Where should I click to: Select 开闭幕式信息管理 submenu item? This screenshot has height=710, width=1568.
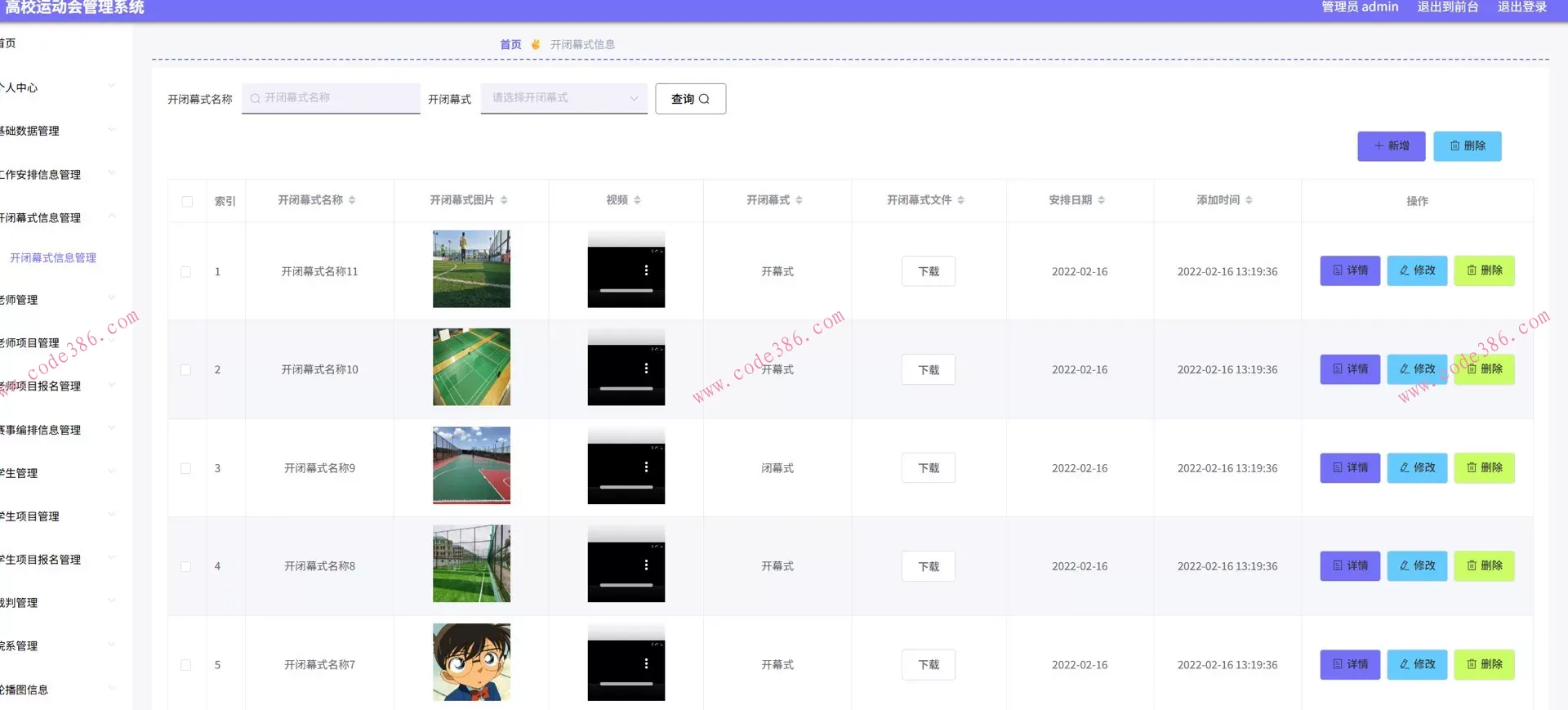[53, 257]
